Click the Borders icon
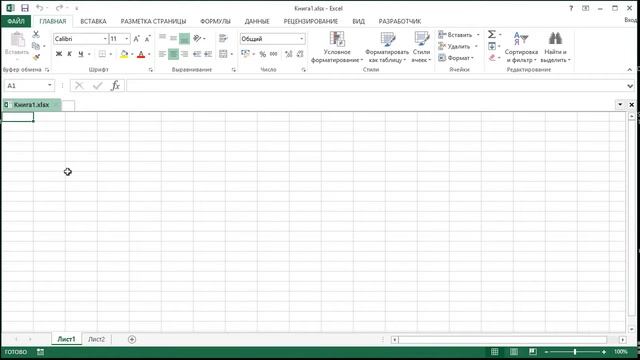Screen dimensions: 640x360 (x=102, y=54)
